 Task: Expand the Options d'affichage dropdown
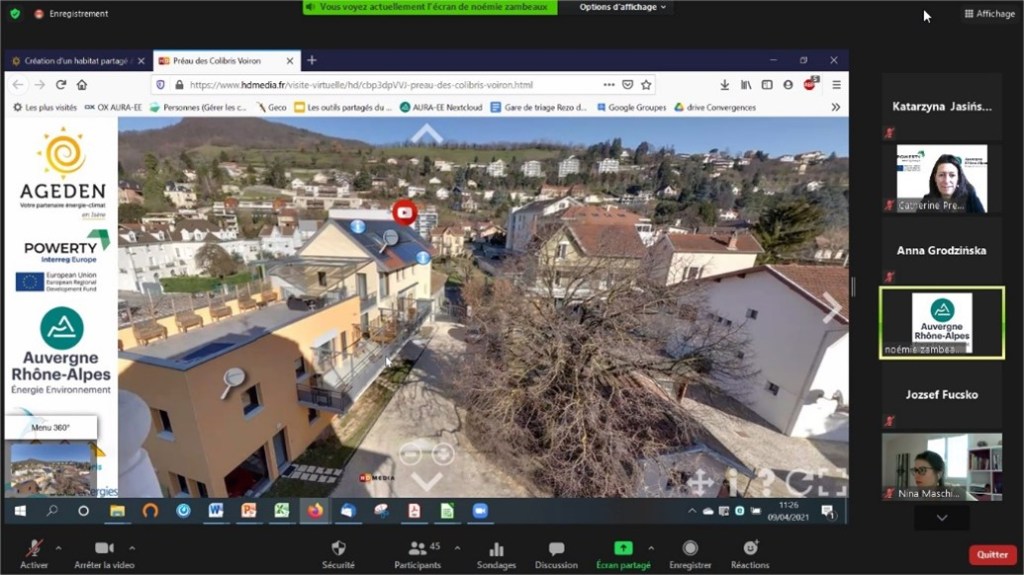[x=624, y=7]
